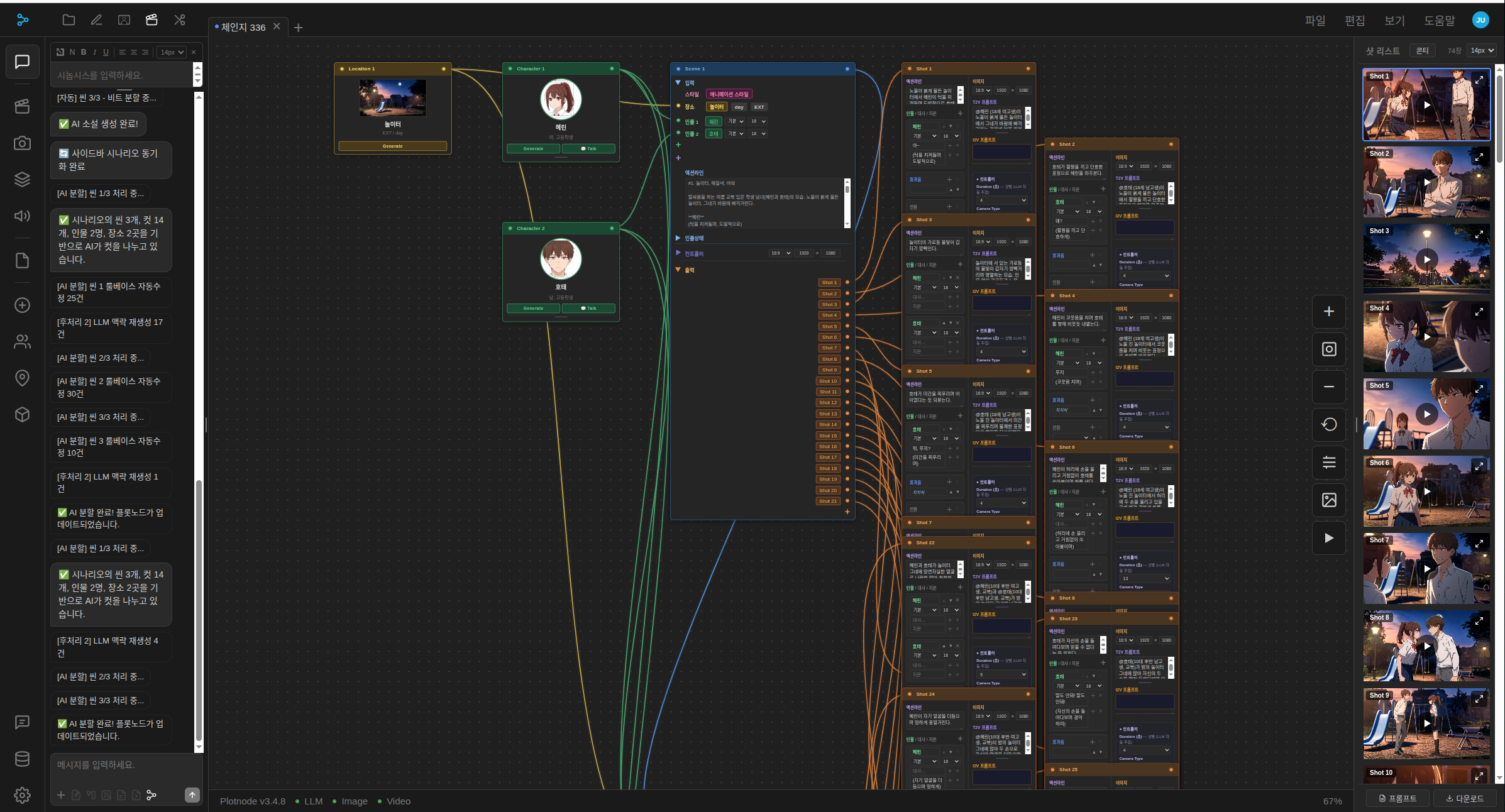Toggle the 'day' time tag in Scene 1
This screenshot has width=1505, height=812.
click(739, 107)
